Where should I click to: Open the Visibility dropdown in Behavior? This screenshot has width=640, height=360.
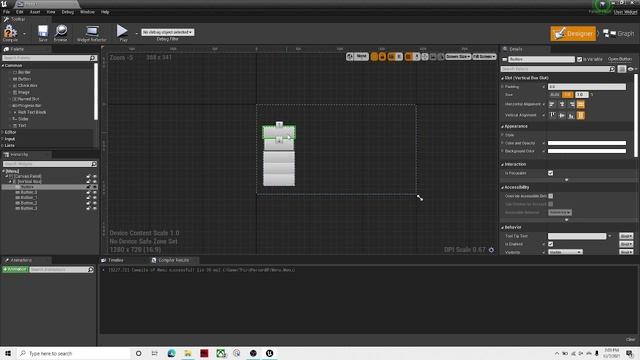565,252
